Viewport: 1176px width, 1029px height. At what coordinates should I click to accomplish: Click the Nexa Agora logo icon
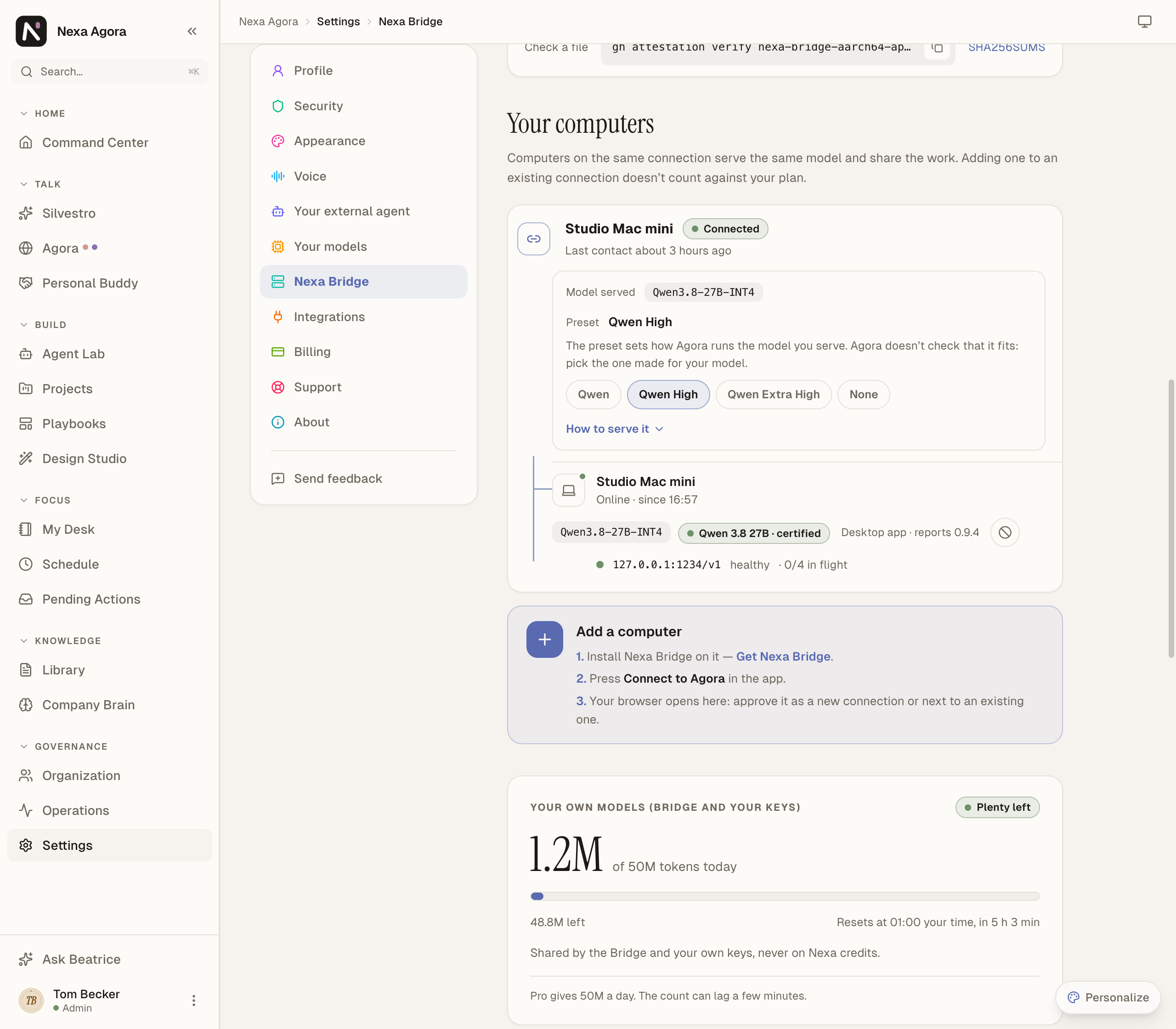[x=31, y=31]
